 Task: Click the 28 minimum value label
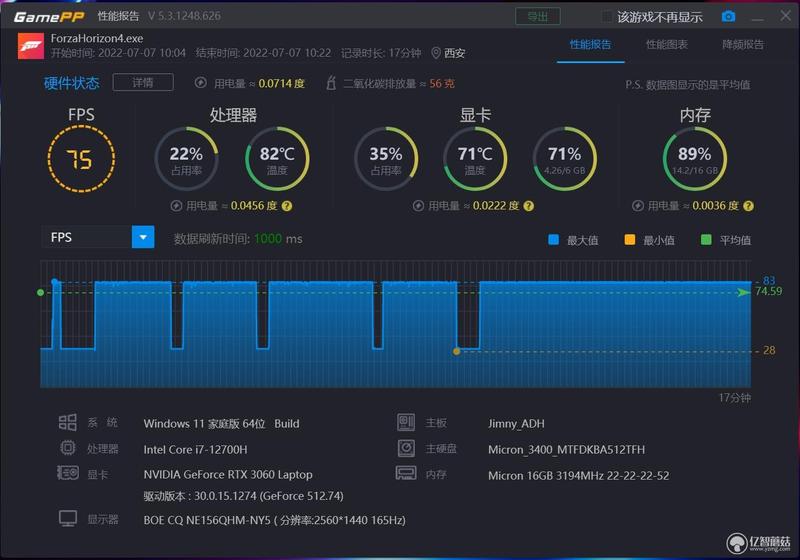769,350
